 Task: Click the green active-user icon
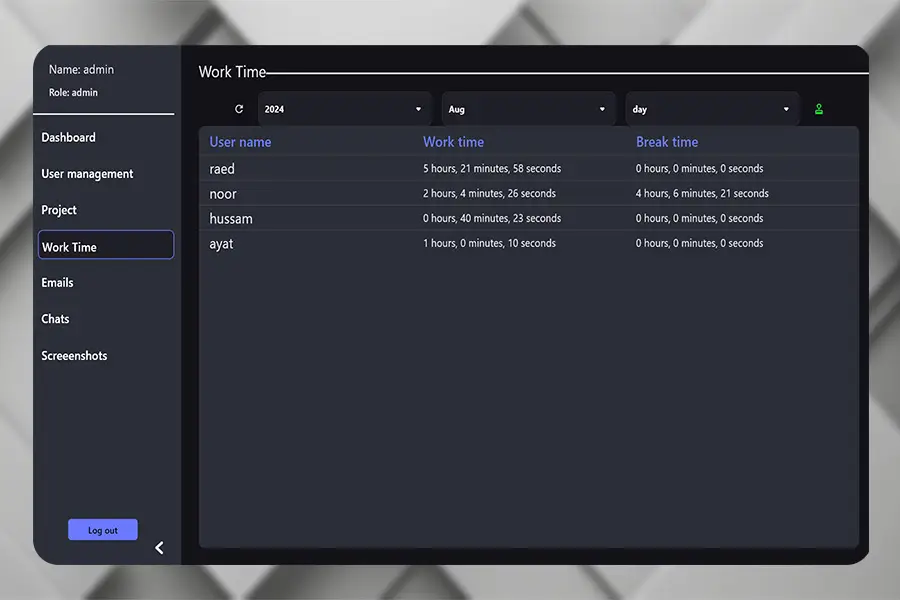[819, 109]
